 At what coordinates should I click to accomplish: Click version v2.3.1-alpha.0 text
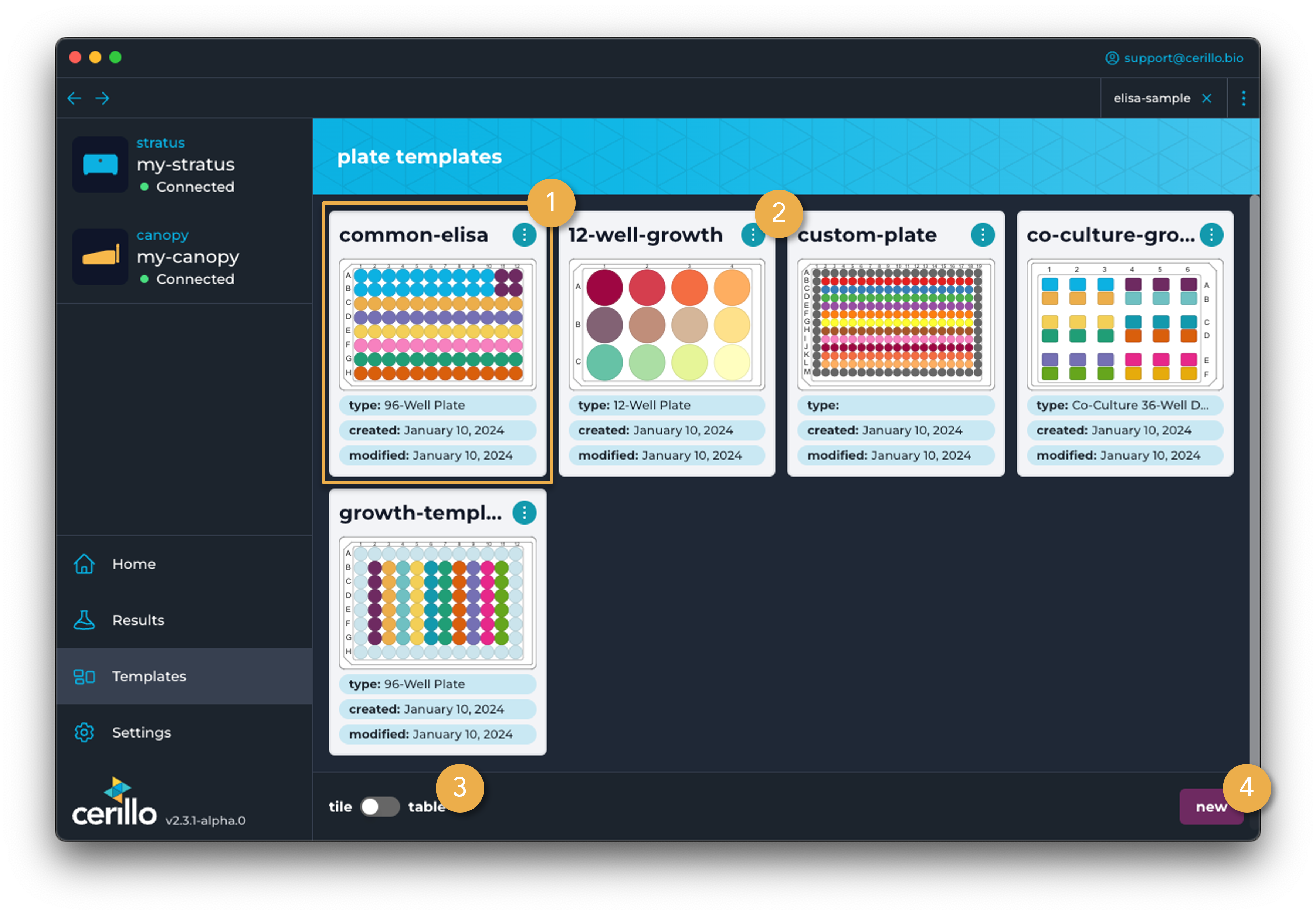coord(205,820)
